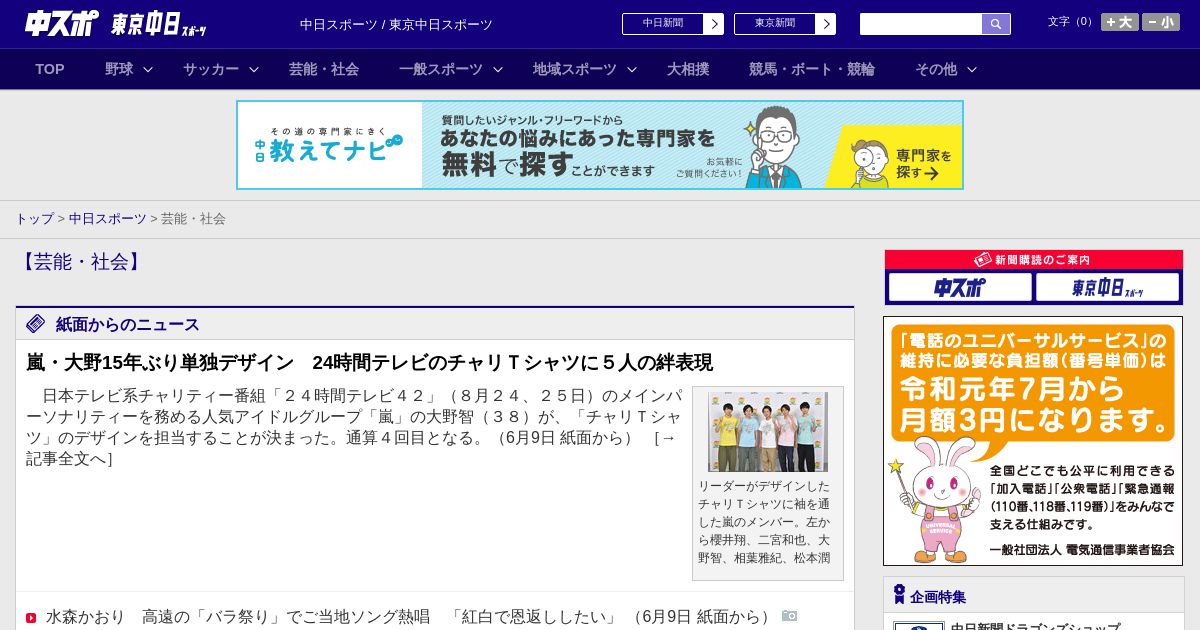Open その他 navigation menu
This screenshot has height=630, width=1200.
[936, 69]
